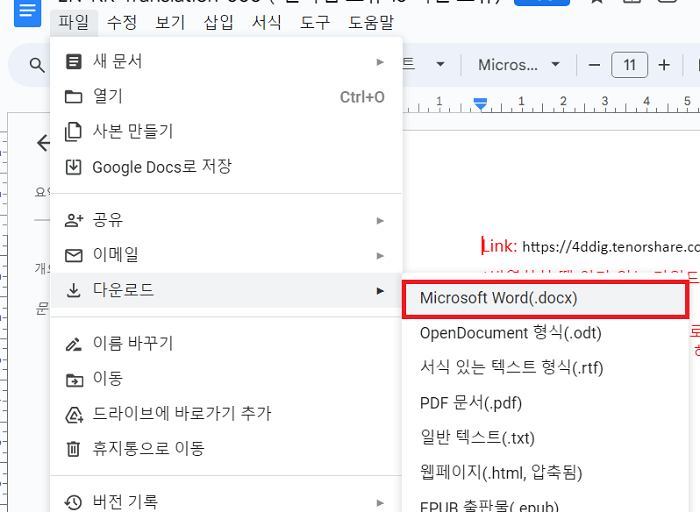The width and height of the screenshot is (700, 512).
Task: Click the blue indent marker on ruler
Action: [480, 104]
